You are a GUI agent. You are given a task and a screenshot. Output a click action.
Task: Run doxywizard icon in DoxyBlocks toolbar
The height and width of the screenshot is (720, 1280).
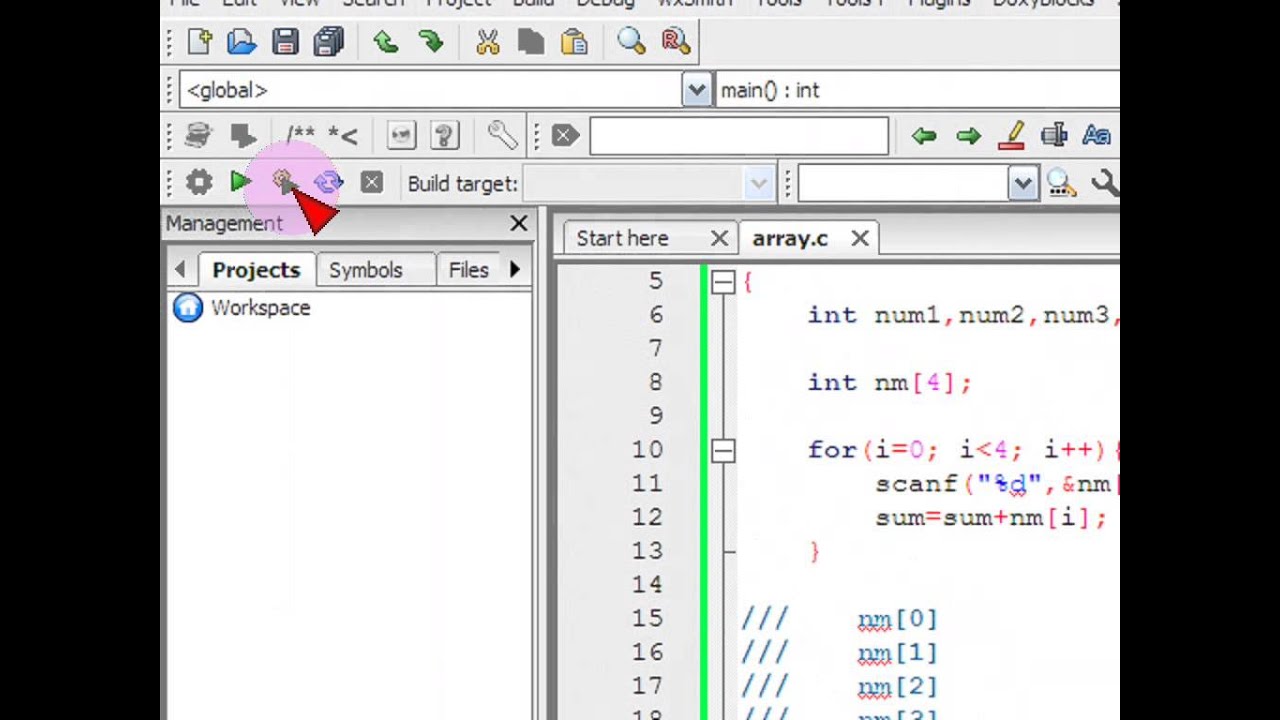point(198,135)
